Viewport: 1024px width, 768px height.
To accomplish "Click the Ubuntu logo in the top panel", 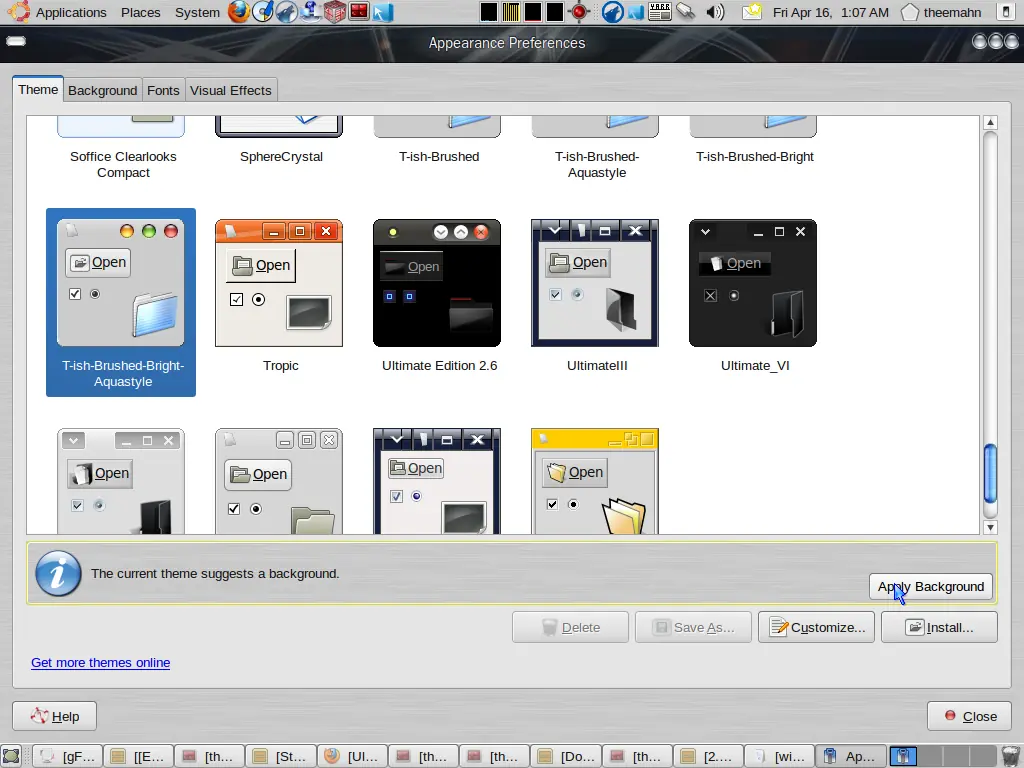I will click(18, 12).
